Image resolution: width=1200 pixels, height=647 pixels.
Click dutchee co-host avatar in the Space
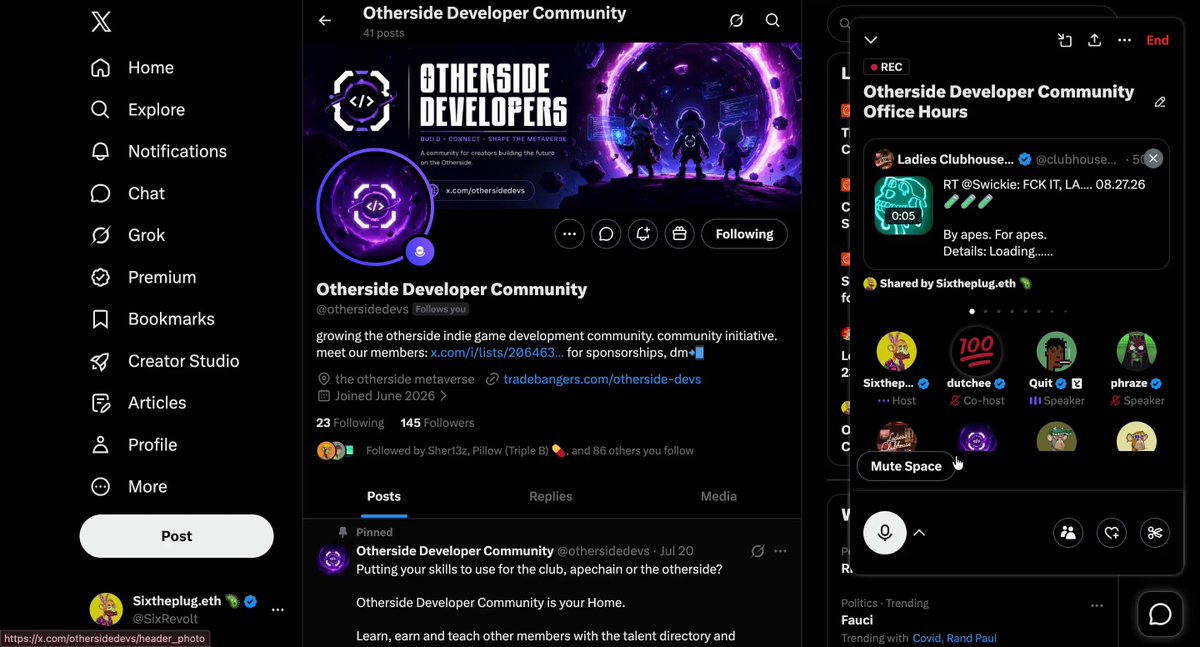tap(977, 351)
